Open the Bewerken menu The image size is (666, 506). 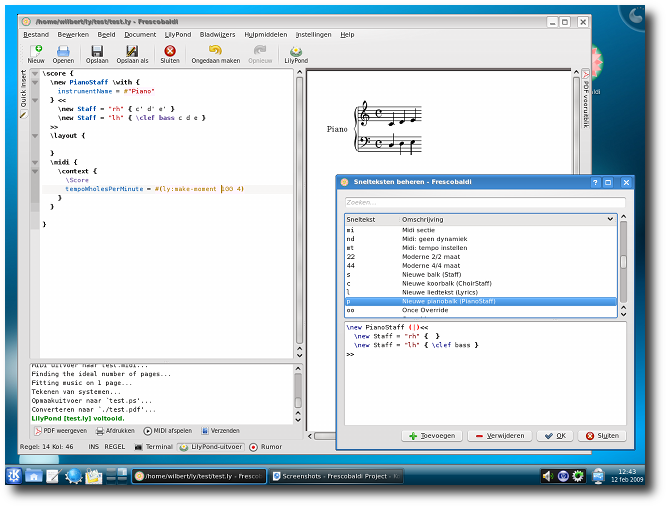coord(73,35)
